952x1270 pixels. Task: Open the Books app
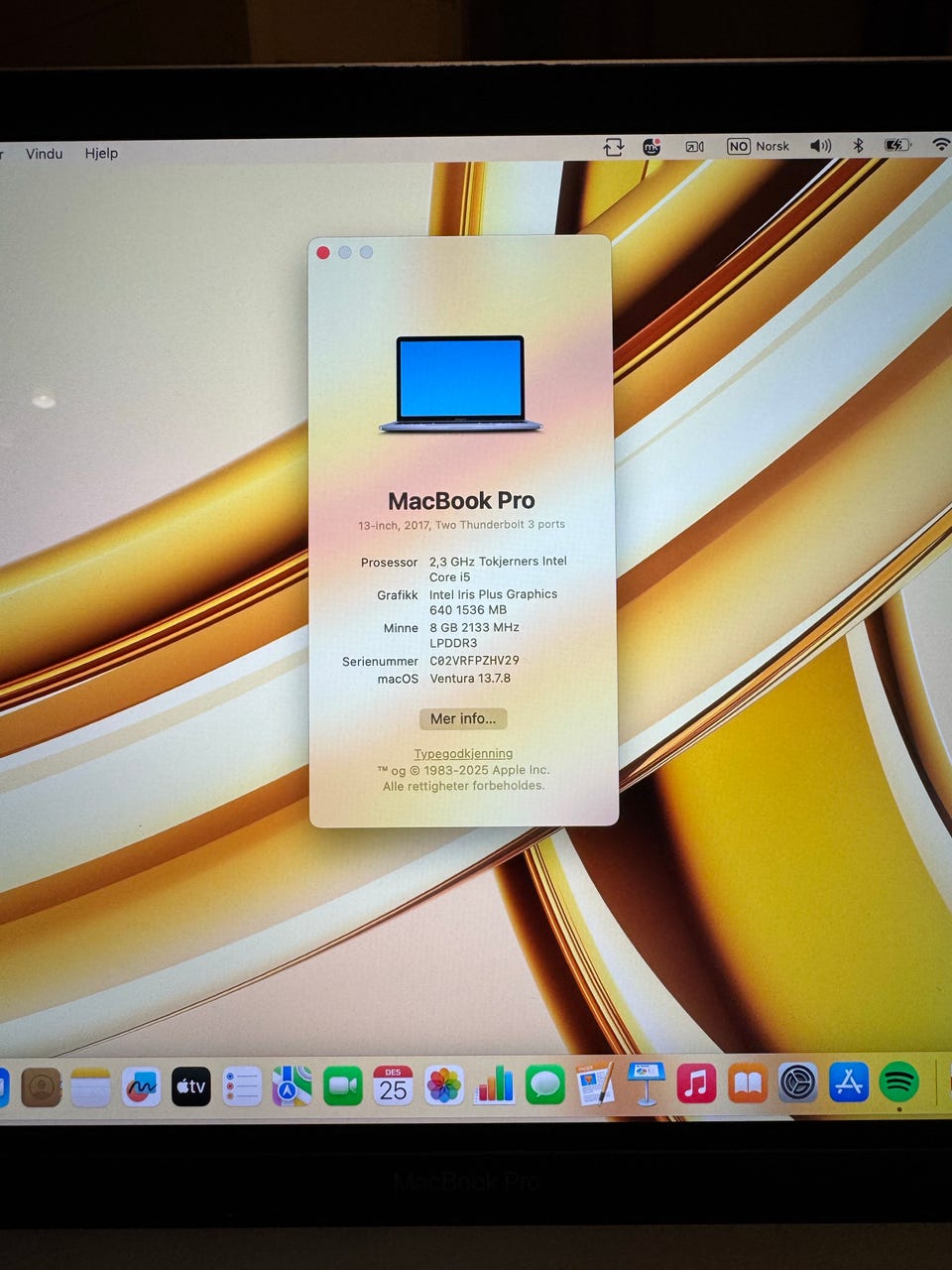click(748, 1082)
